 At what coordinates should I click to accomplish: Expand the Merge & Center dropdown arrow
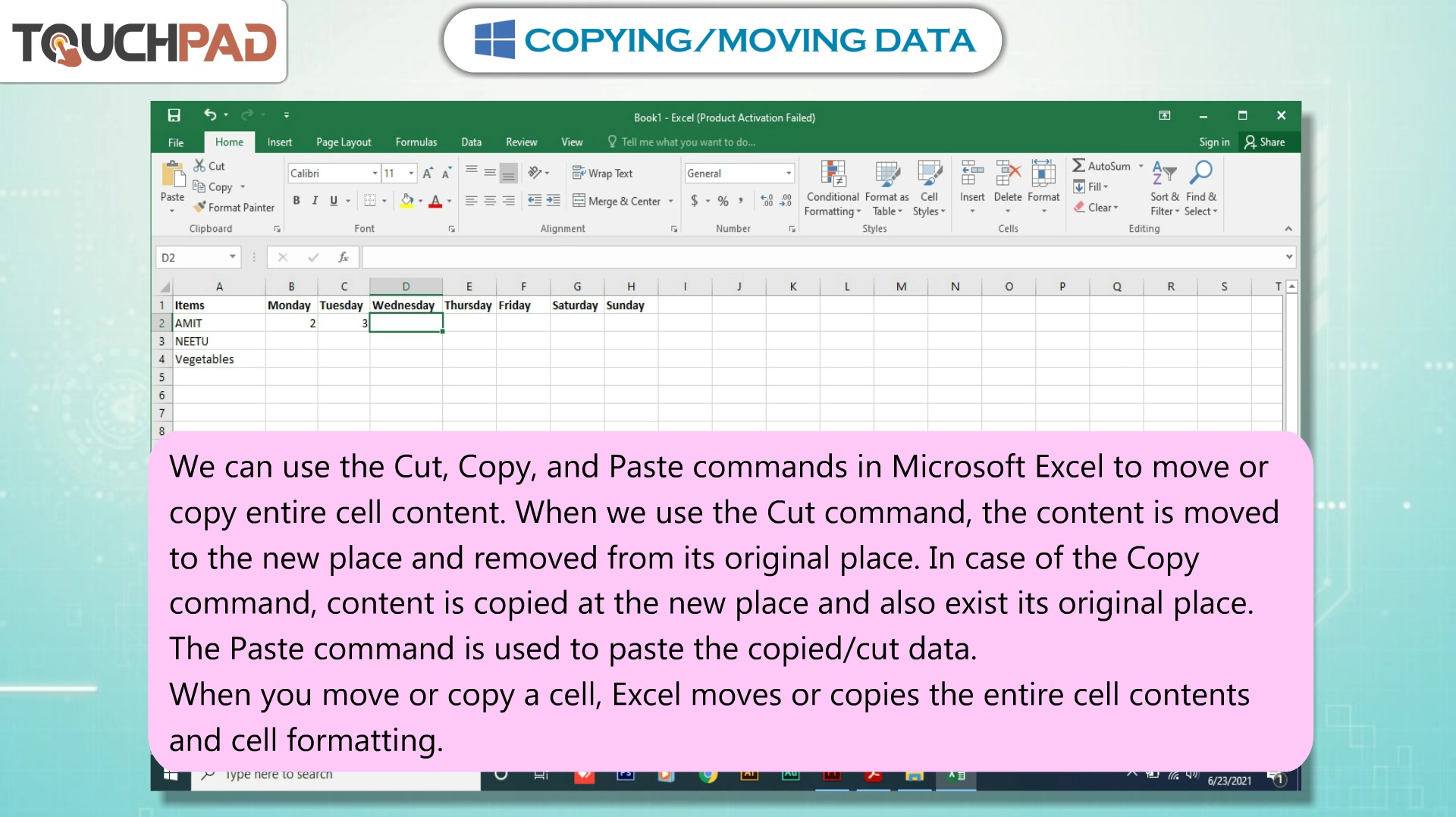pos(670,201)
